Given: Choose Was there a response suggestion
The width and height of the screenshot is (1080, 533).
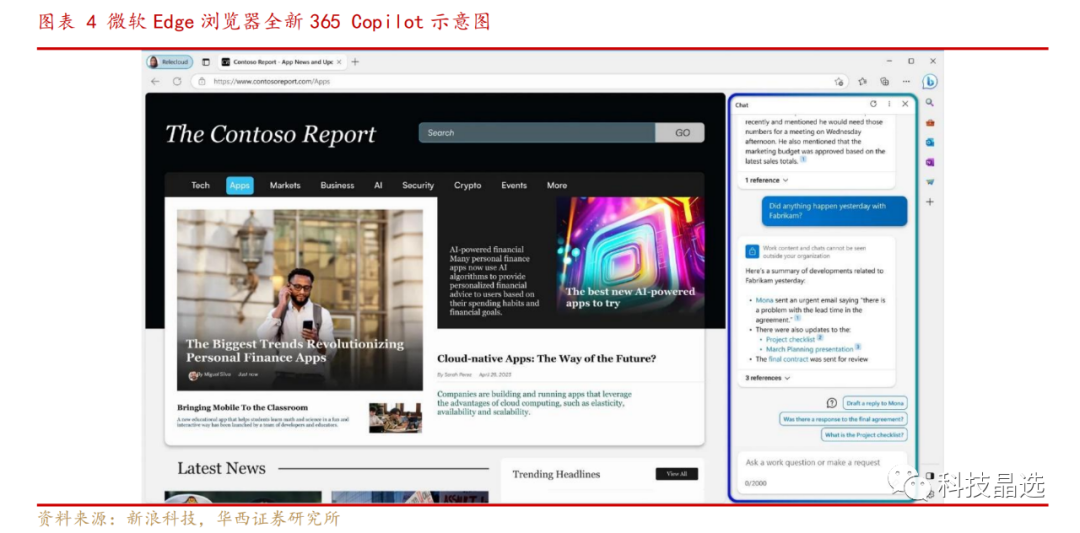Looking at the screenshot, I should click(x=844, y=419).
